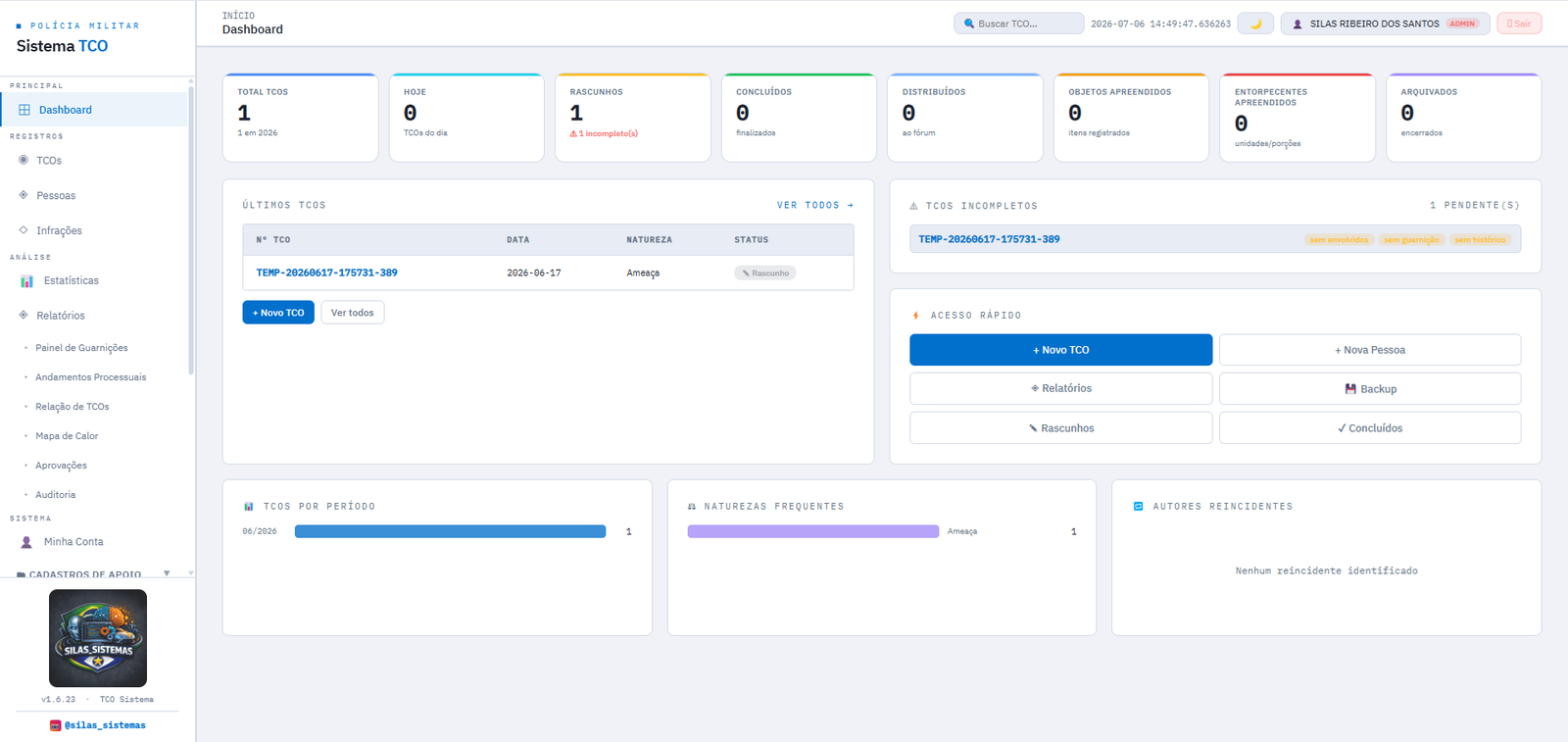This screenshot has height=742, width=1568.
Task: Follow the VER TODOS link
Action: [814, 205]
